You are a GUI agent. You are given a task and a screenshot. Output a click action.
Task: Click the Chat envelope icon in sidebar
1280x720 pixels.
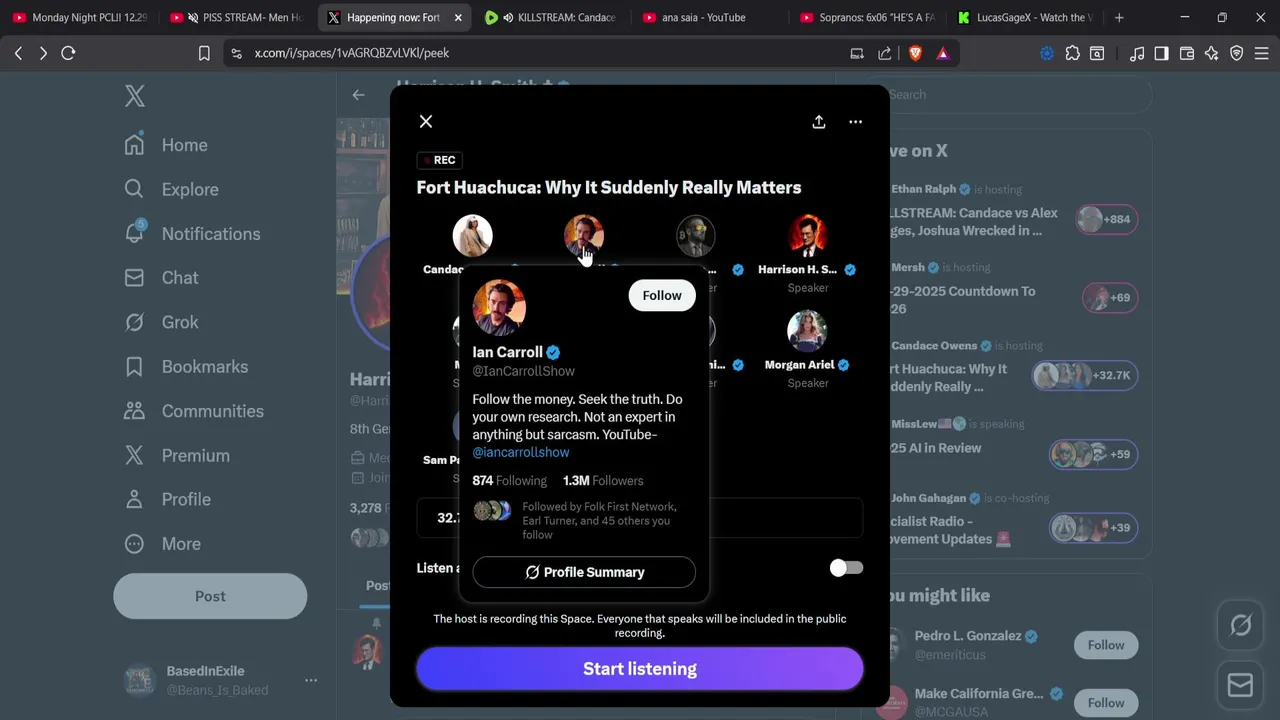134,278
